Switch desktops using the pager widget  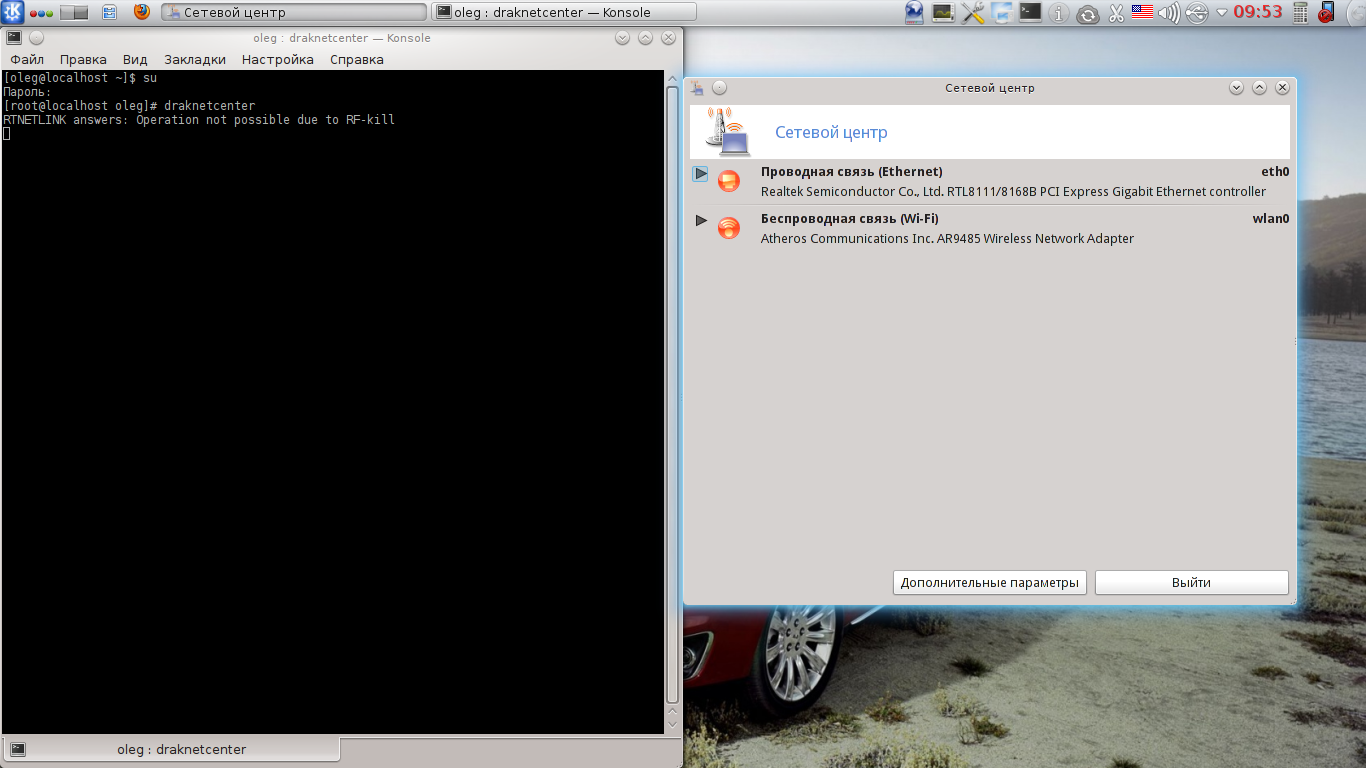[74, 13]
